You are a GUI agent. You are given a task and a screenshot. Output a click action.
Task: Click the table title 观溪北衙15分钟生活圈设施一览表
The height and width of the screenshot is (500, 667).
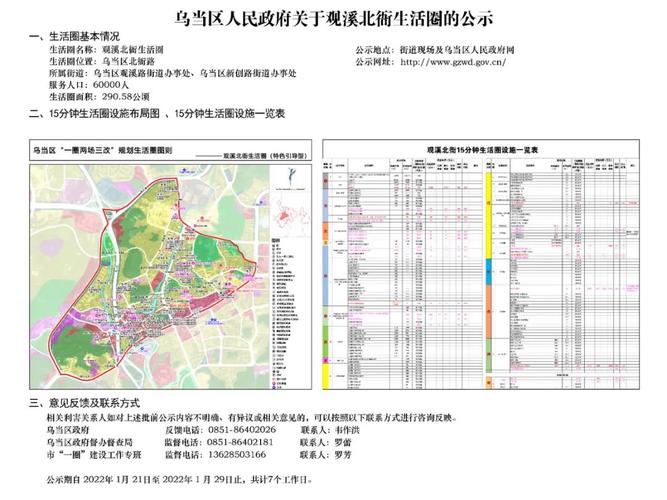[482, 150]
